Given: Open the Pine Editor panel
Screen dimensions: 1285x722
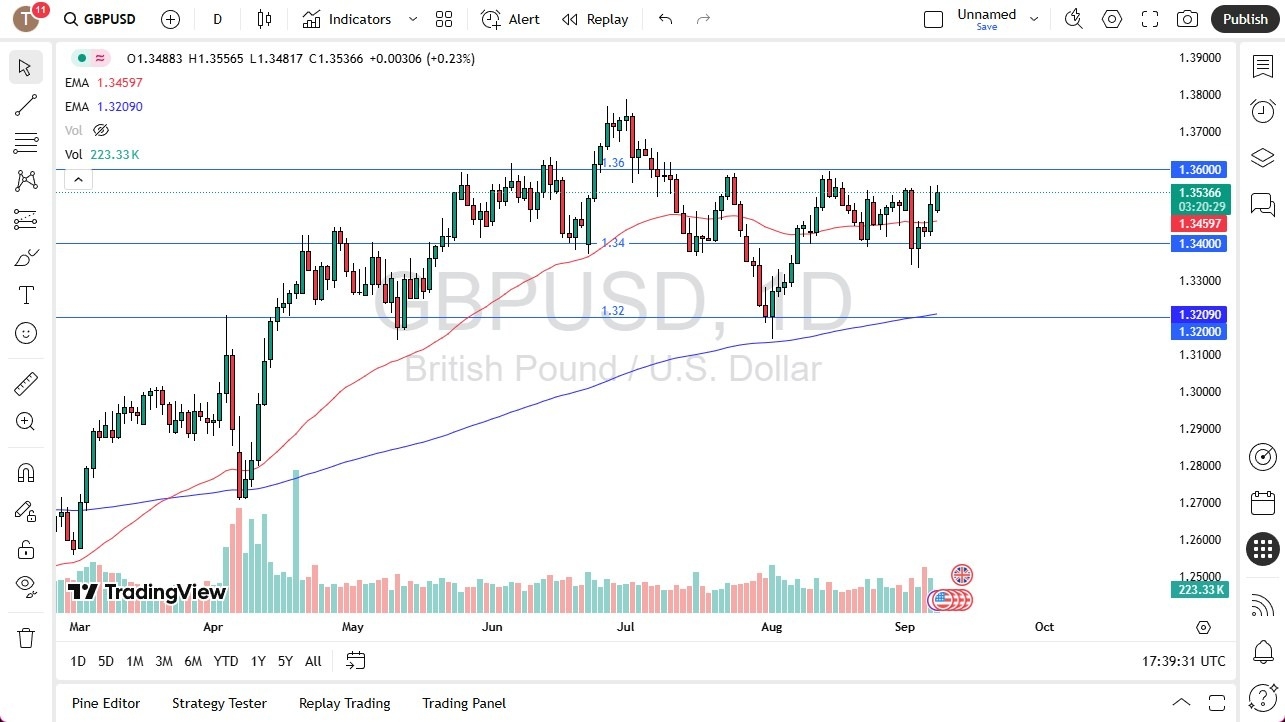Looking at the screenshot, I should tap(105, 703).
